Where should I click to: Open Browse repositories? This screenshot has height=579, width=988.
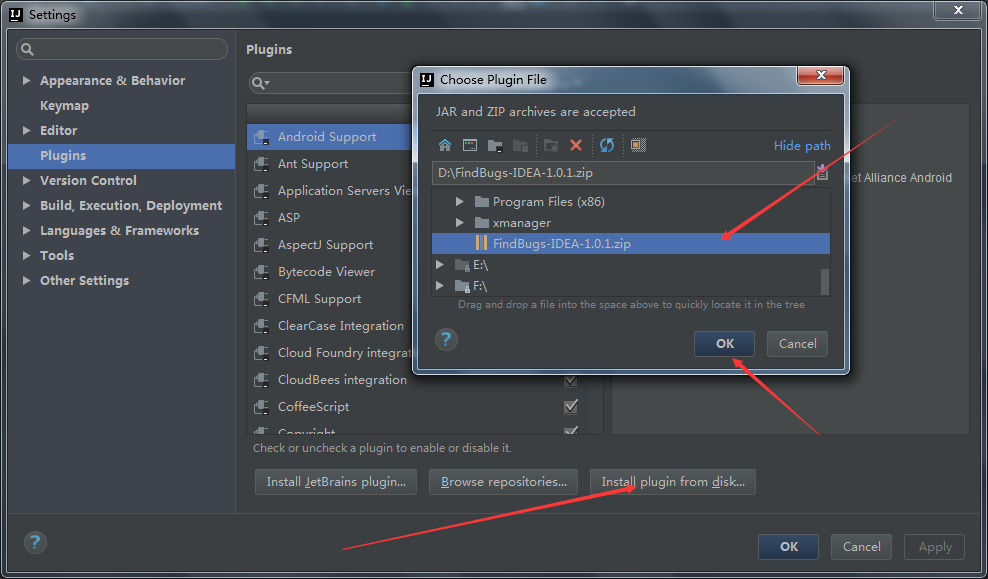503,482
